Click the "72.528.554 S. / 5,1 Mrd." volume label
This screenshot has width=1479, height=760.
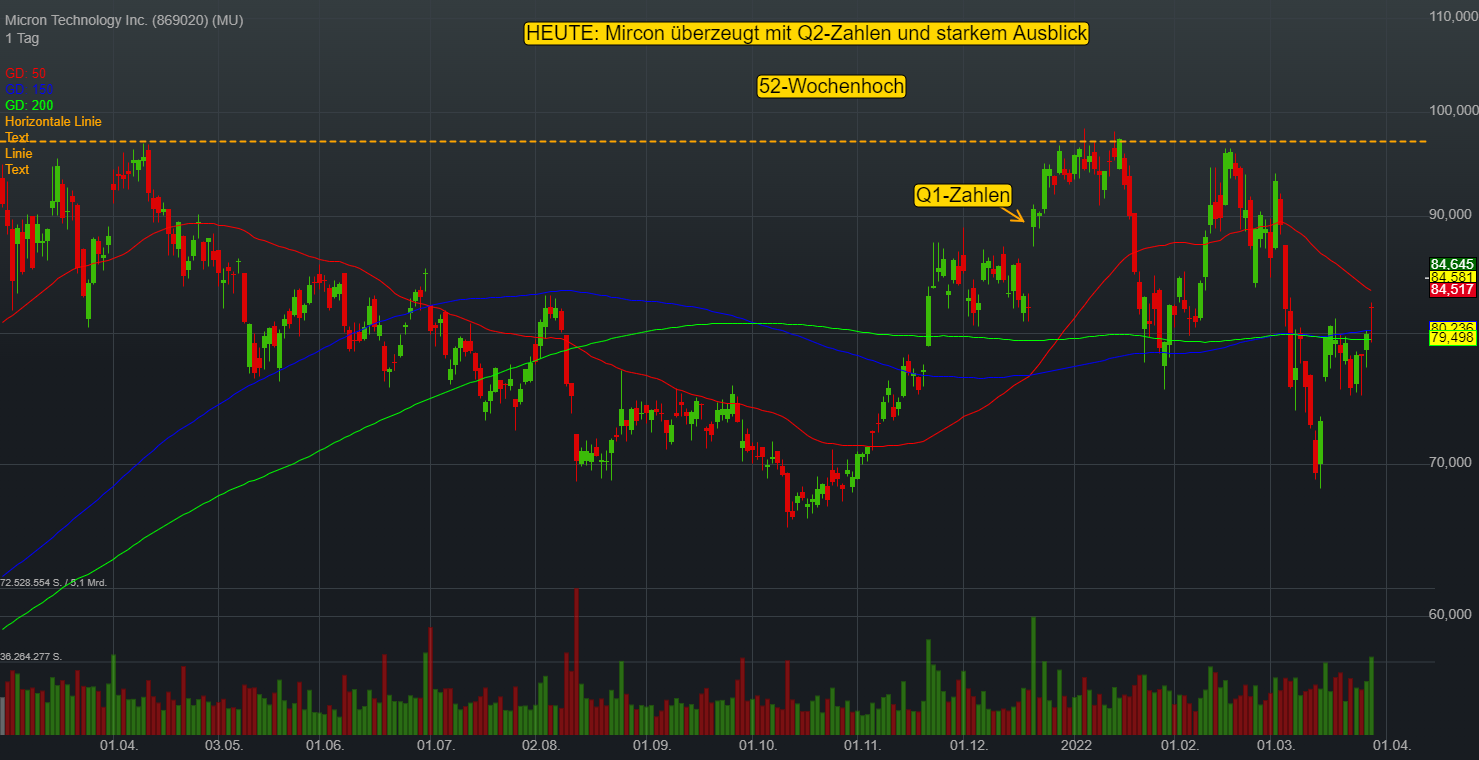[x=54, y=581]
